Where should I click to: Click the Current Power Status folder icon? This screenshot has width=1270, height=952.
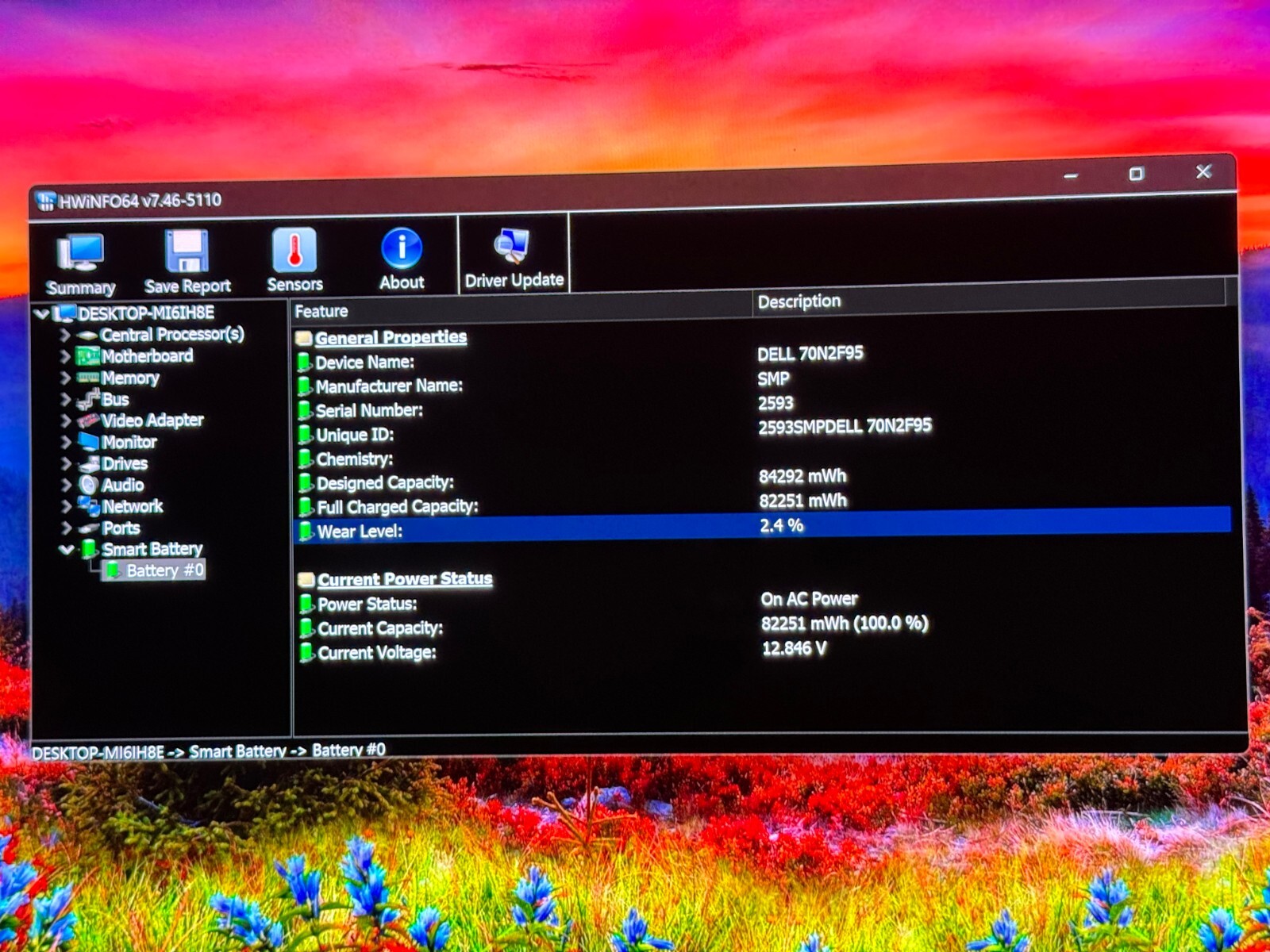[306, 580]
